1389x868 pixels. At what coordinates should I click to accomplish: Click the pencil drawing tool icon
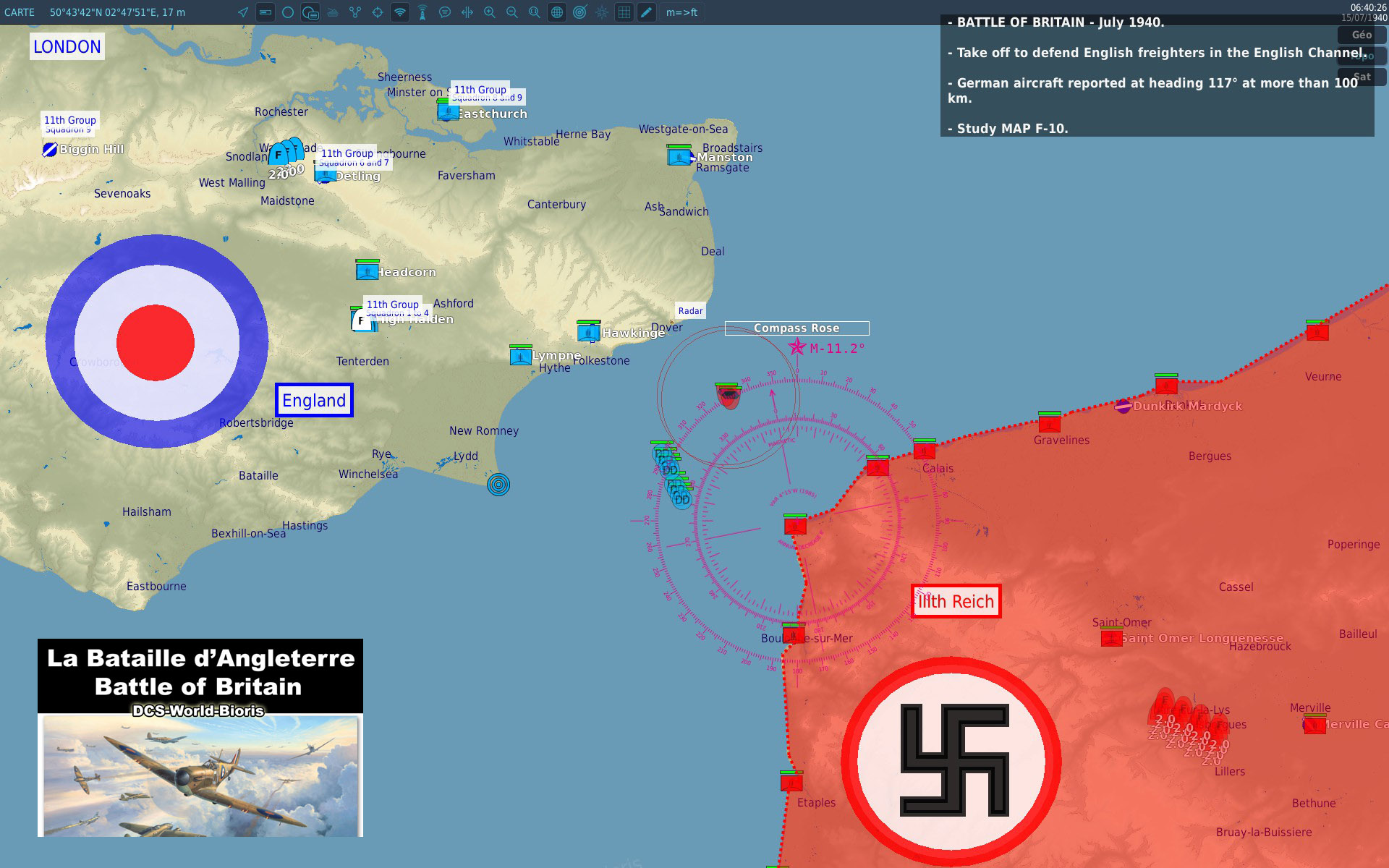click(647, 12)
